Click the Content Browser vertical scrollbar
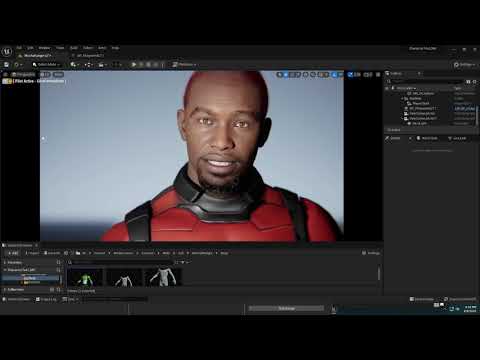The width and height of the screenshot is (480, 360). [379, 274]
